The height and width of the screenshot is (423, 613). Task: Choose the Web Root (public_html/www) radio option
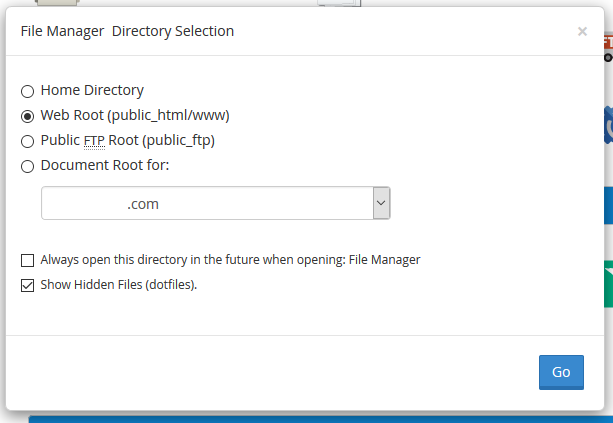27,117
